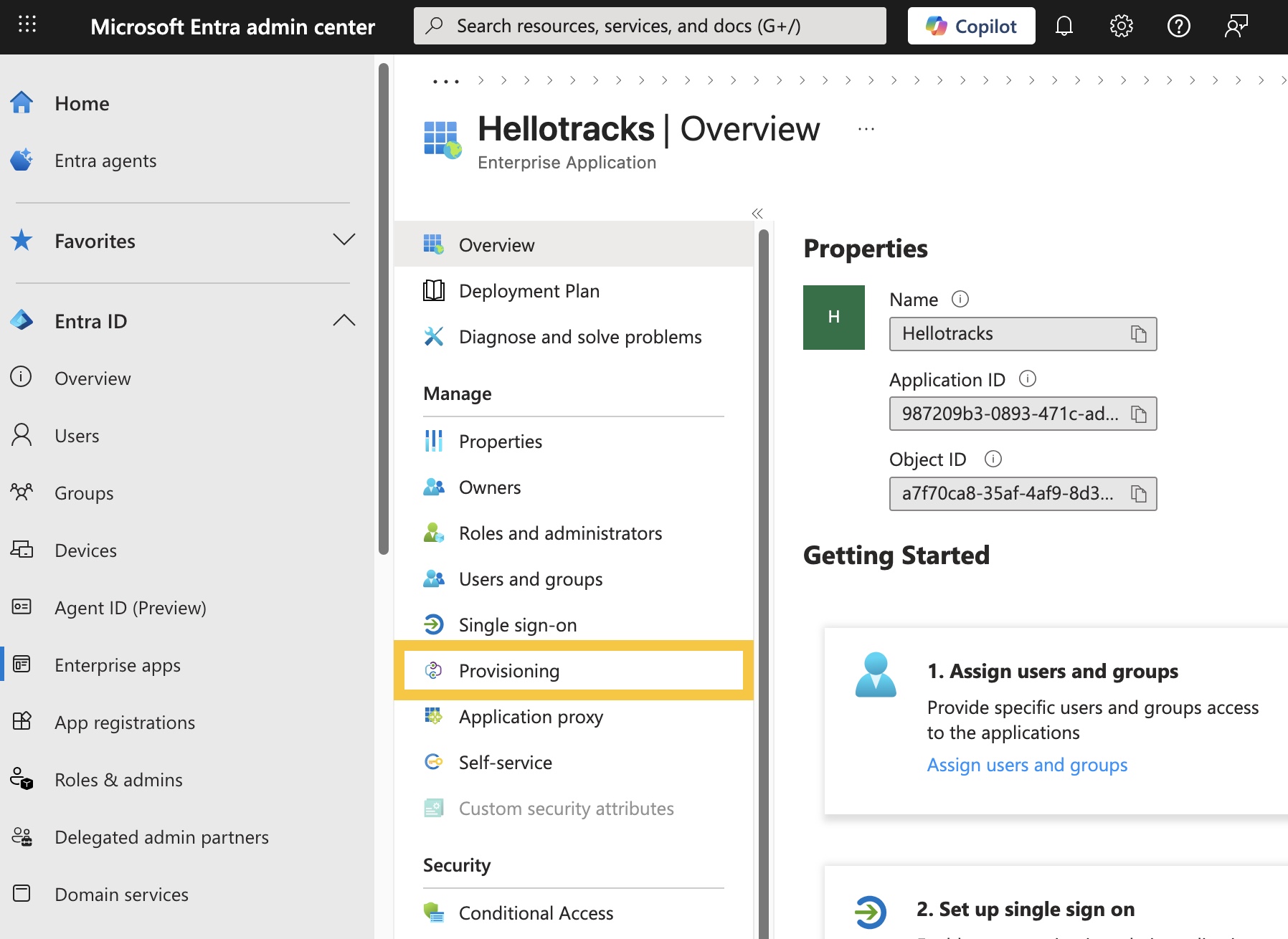This screenshot has height=939, width=1288.
Task: Open the more options ellipsis beside Overview title
Action: 866,130
